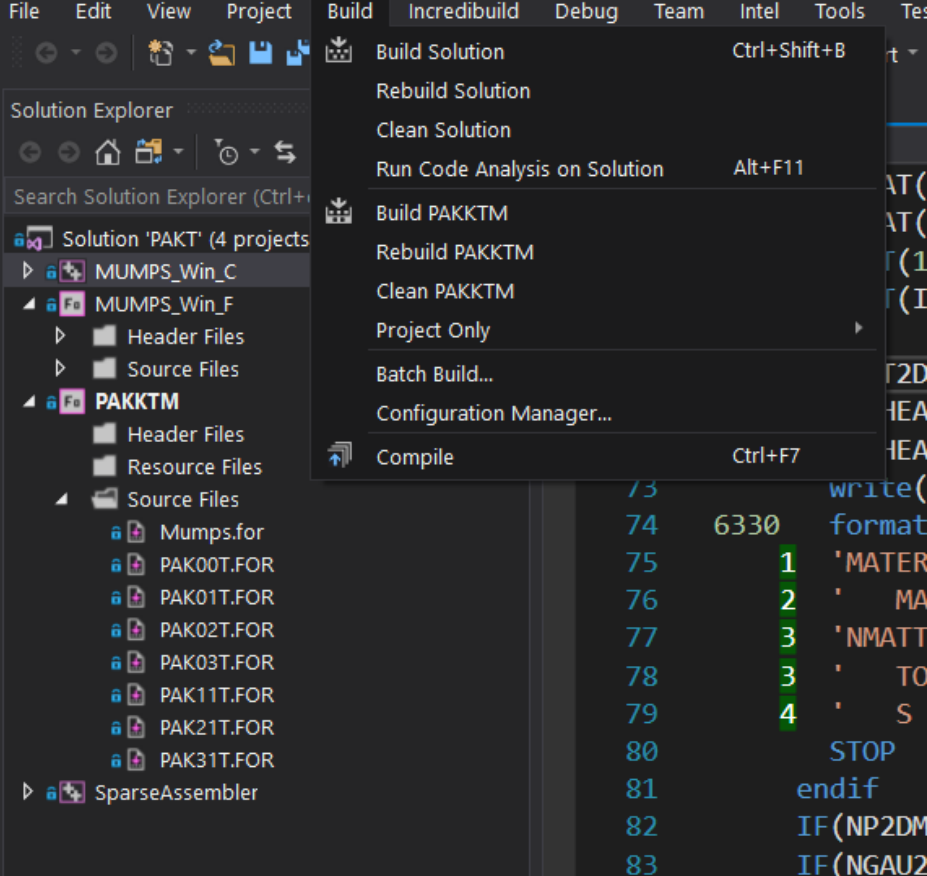Click the Navigate Backward toolbar arrow
This screenshot has height=876, width=927.
(x=46, y=54)
